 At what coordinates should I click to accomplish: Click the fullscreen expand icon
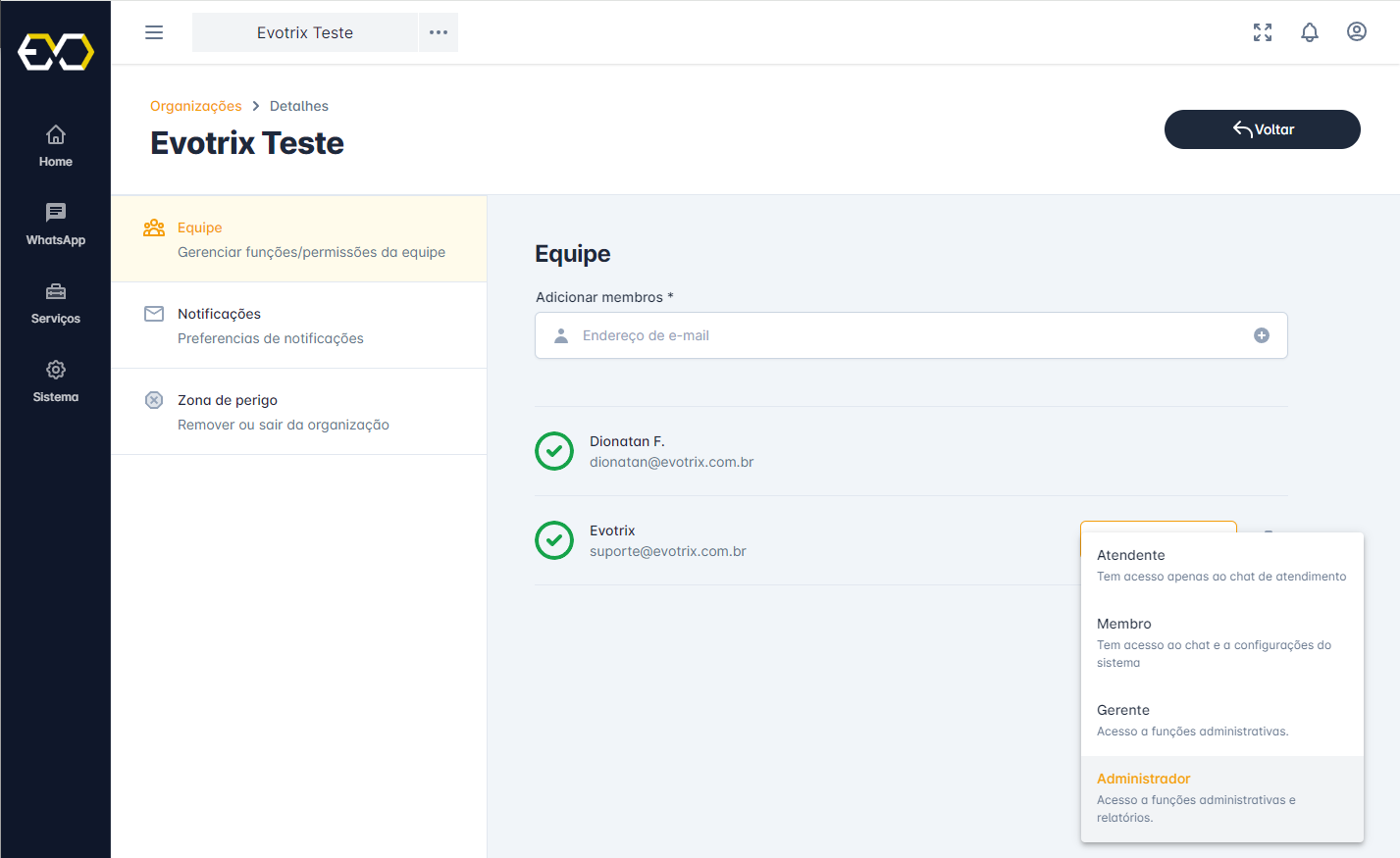(1263, 32)
